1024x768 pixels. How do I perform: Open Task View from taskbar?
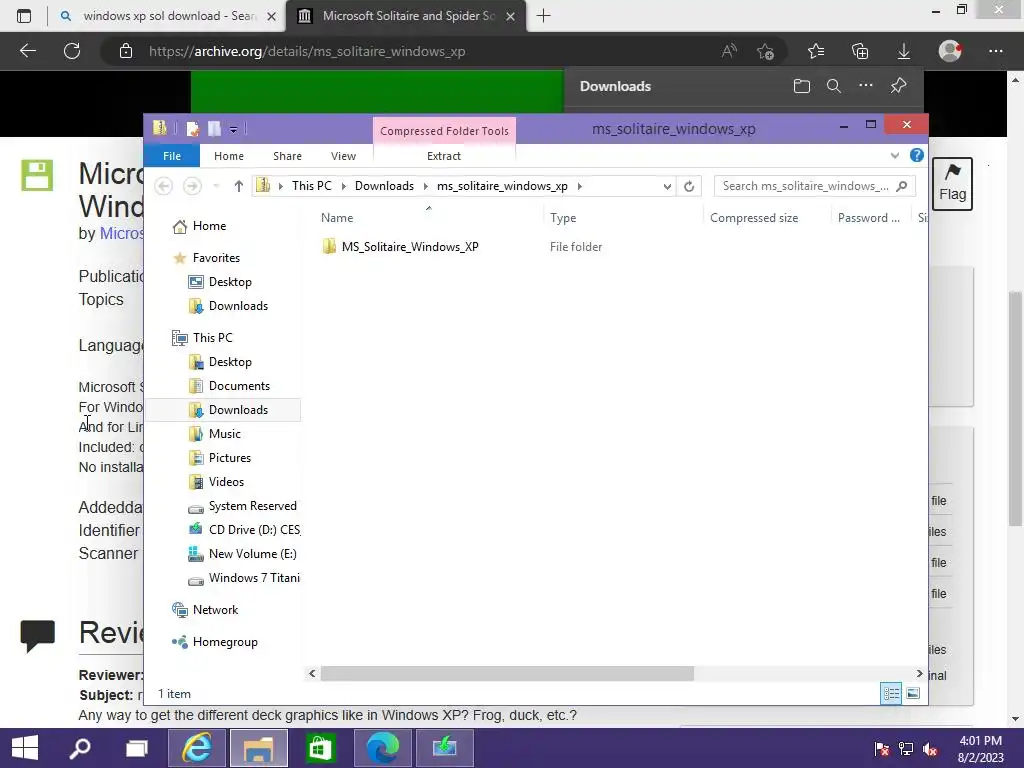tap(136, 748)
